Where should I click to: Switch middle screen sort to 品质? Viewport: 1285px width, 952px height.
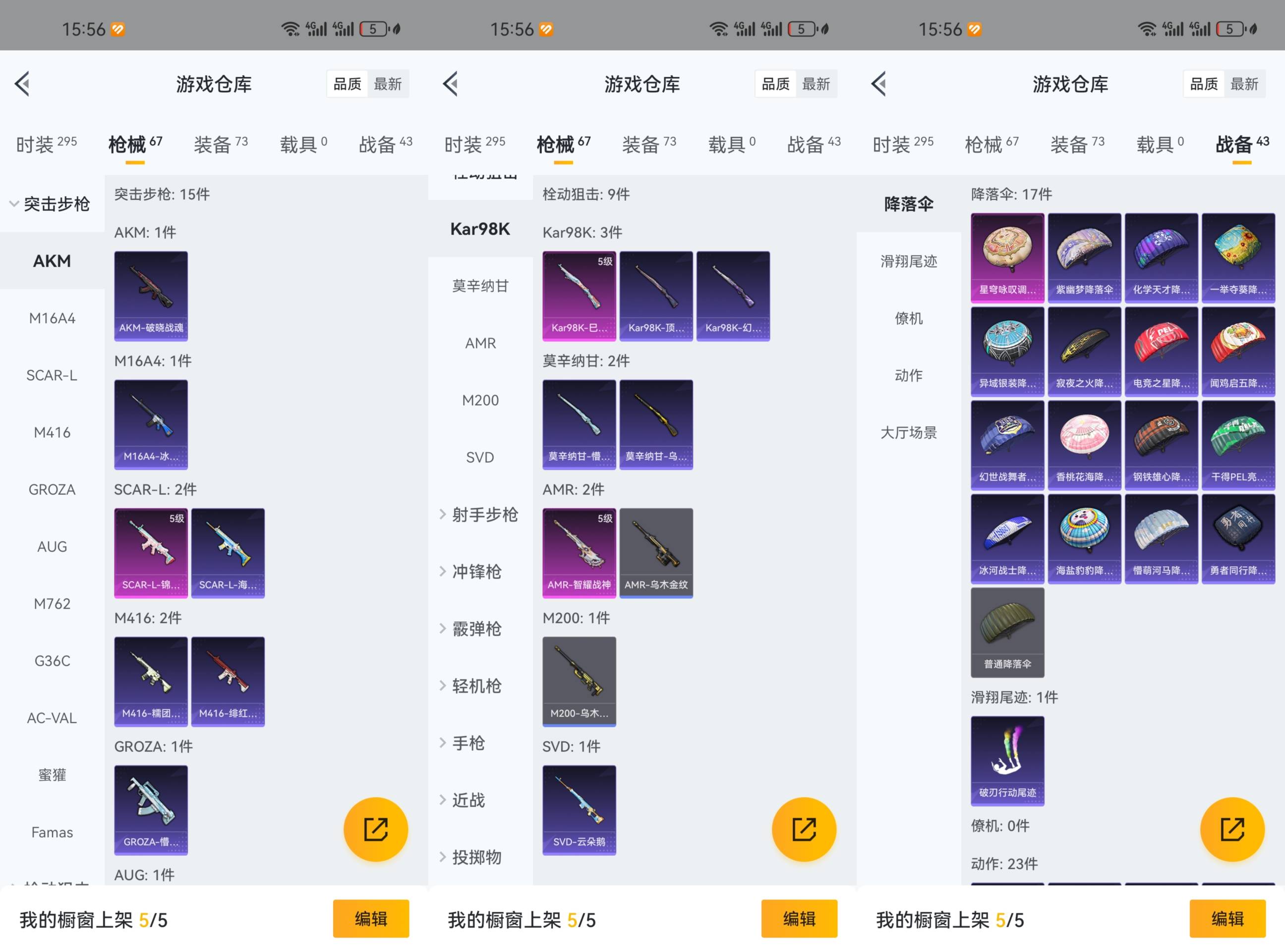coord(775,84)
